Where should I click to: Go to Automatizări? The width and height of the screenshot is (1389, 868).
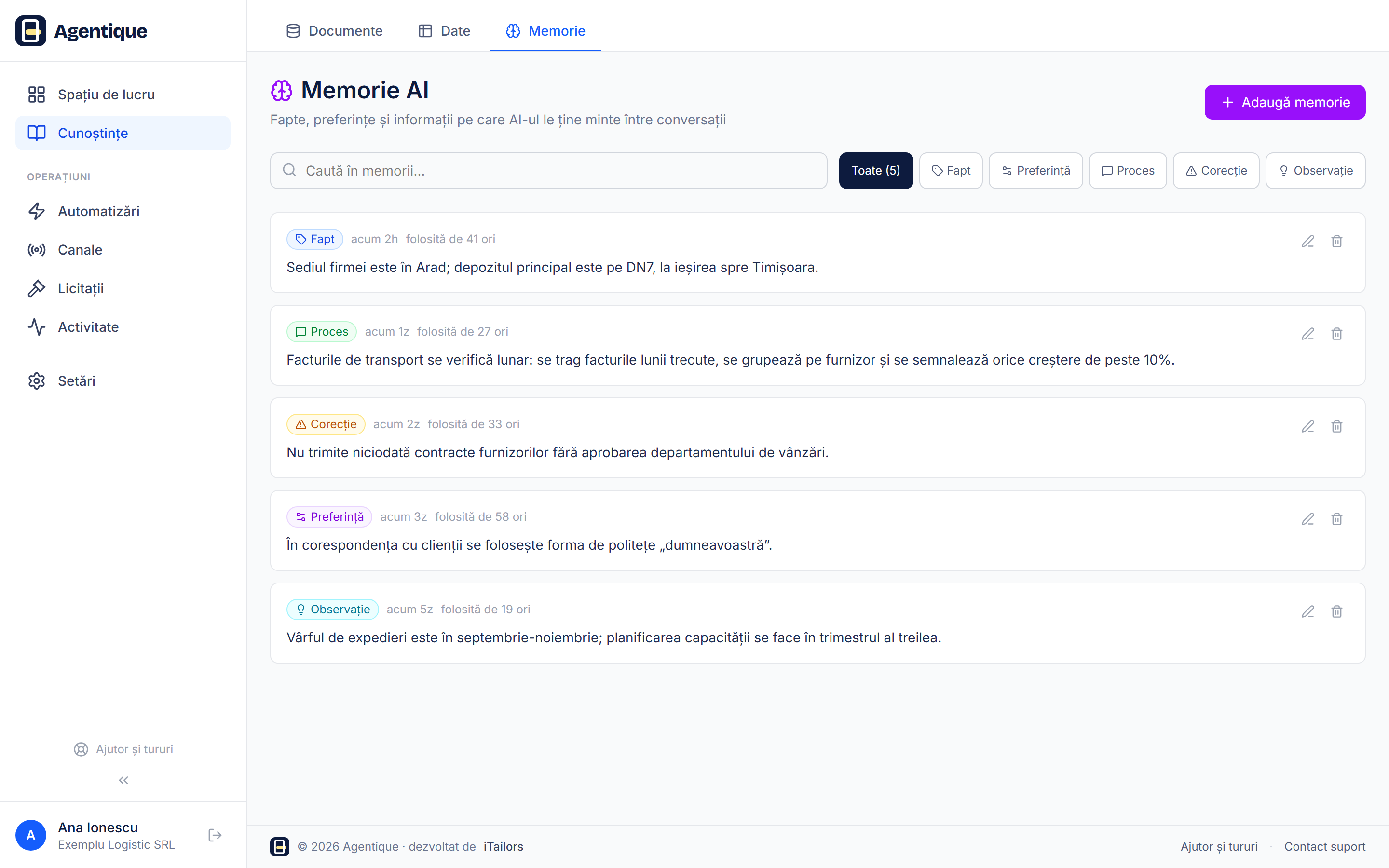123,211
